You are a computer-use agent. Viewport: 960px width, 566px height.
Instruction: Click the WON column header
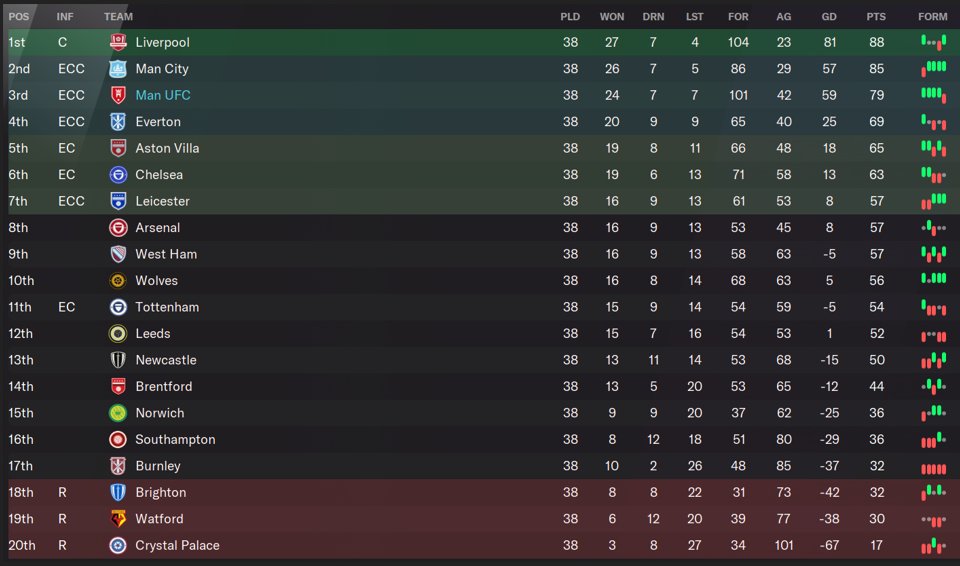coord(612,17)
